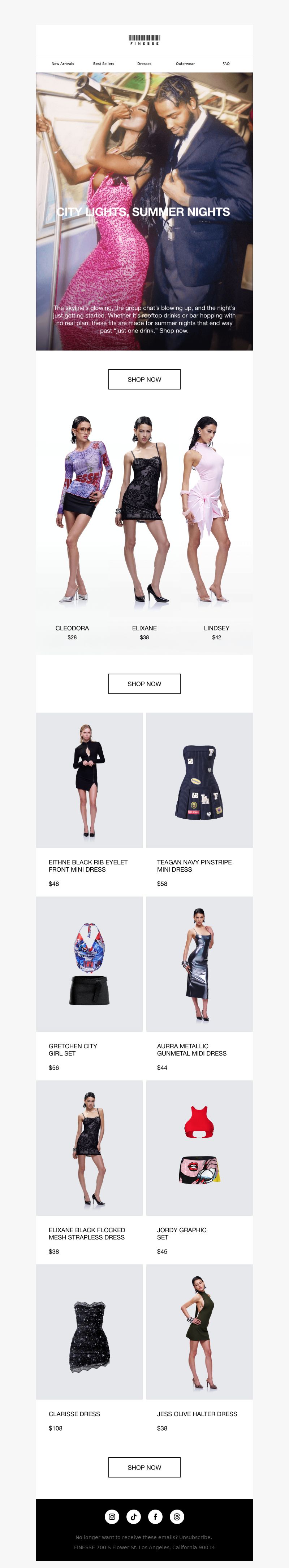The width and height of the screenshot is (289, 1568).
Task: Open the New Arrivals menu item
Action: 63,63
